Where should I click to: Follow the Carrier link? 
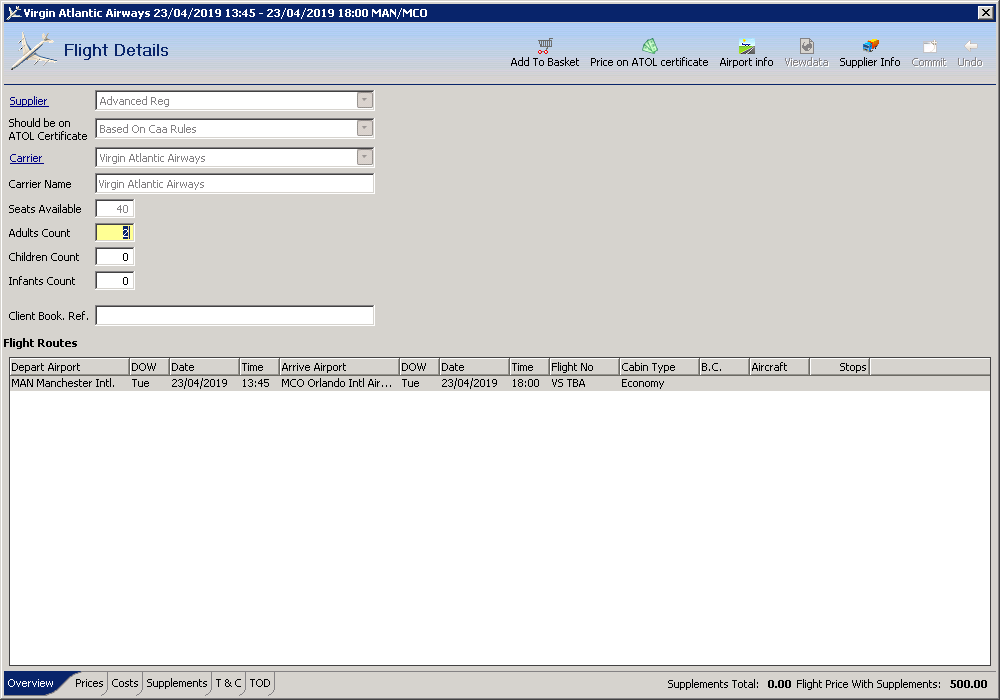[x=26, y=157]
